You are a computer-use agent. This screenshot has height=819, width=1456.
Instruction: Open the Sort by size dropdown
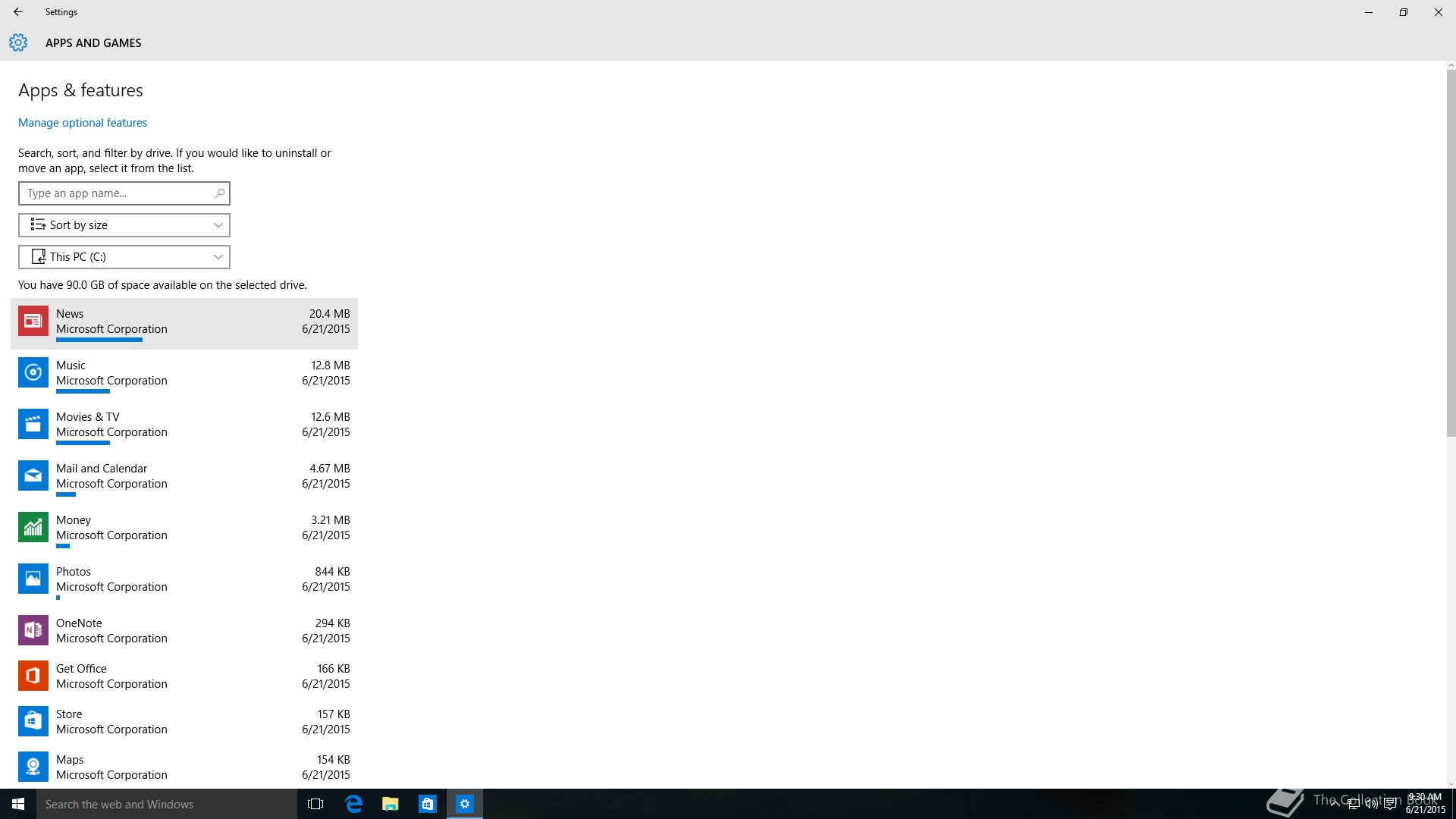124,225
